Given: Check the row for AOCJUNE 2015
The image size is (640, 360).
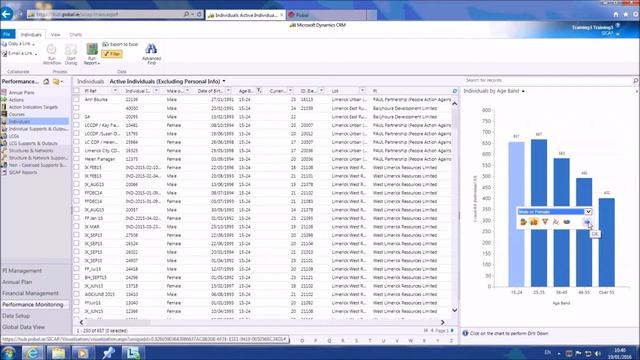Looking at the screenshot, I should 77,294.
